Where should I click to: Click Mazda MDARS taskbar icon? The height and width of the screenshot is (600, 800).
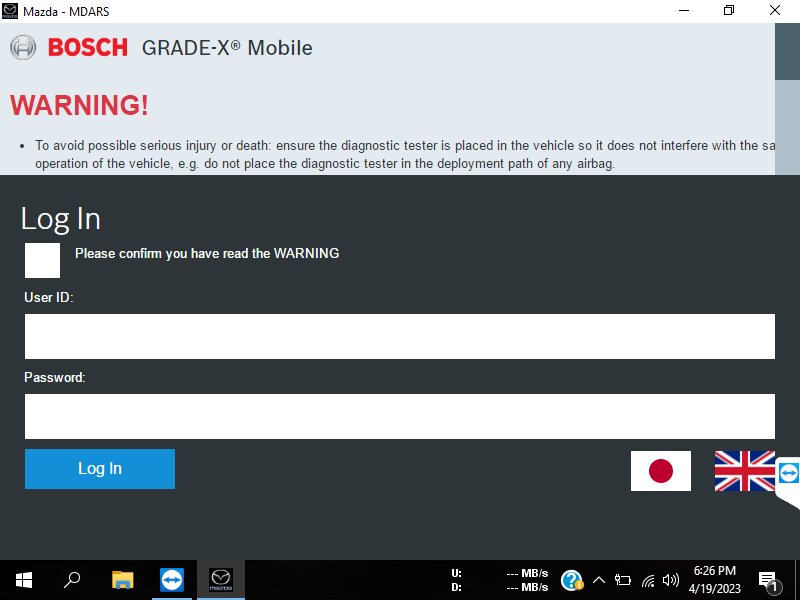pyautogui.click(x=220, y=580)
